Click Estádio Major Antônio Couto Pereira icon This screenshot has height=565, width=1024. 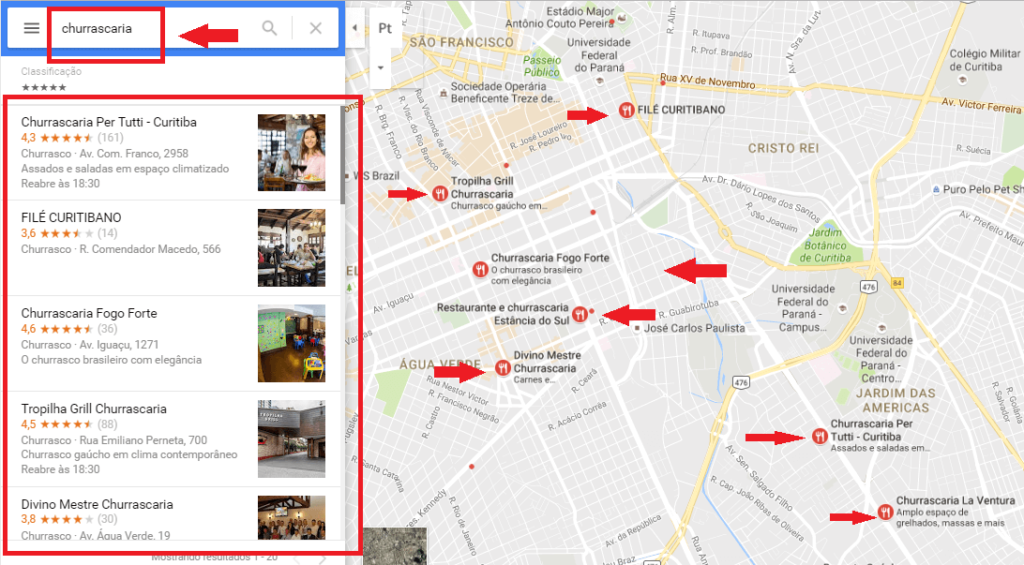click(622, 18)
